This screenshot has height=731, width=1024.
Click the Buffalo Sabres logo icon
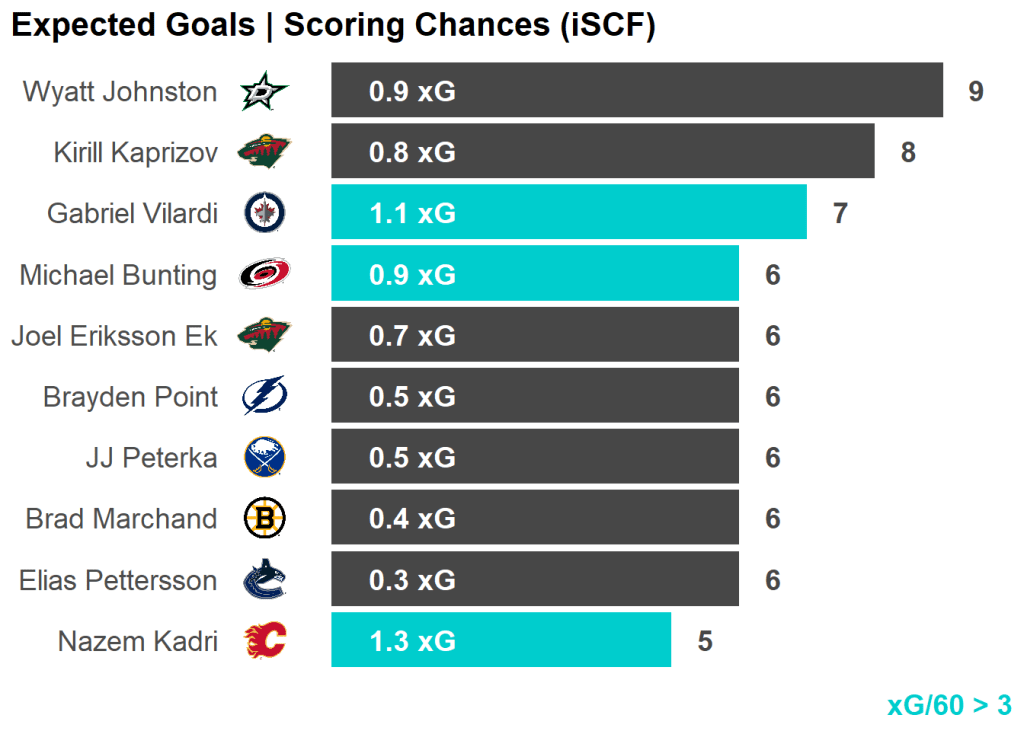pyautogui.click(x=265, y=458)
